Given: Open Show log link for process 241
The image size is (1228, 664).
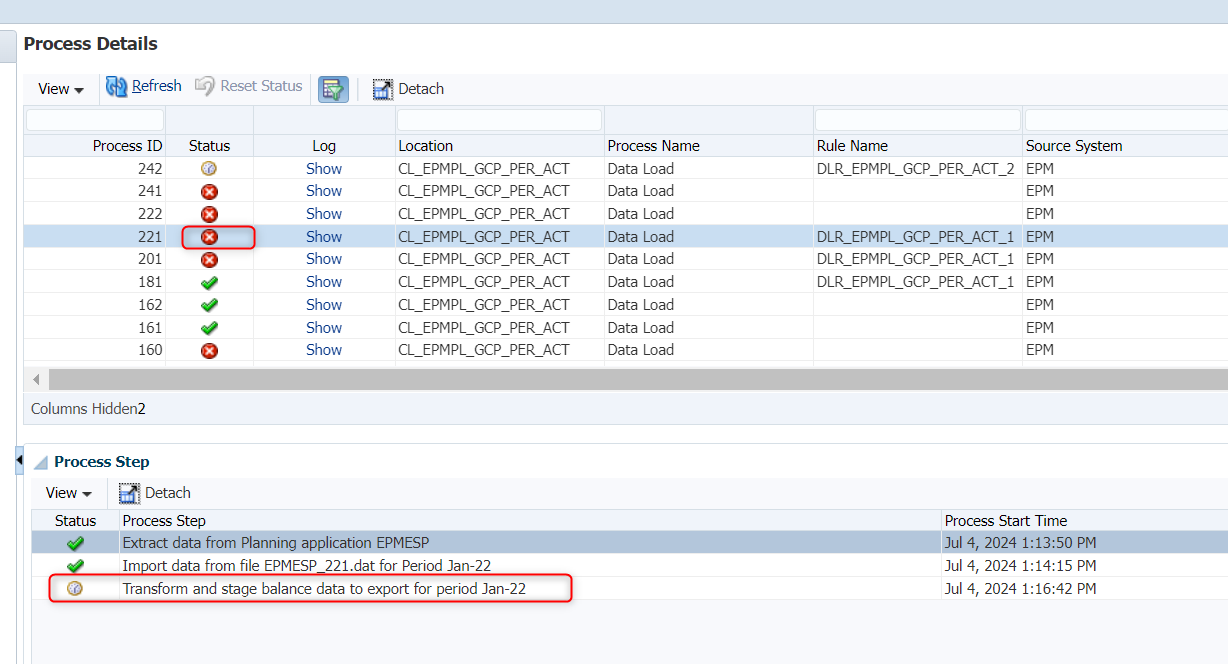Looking at the screenshot, I should pos(324,191).
